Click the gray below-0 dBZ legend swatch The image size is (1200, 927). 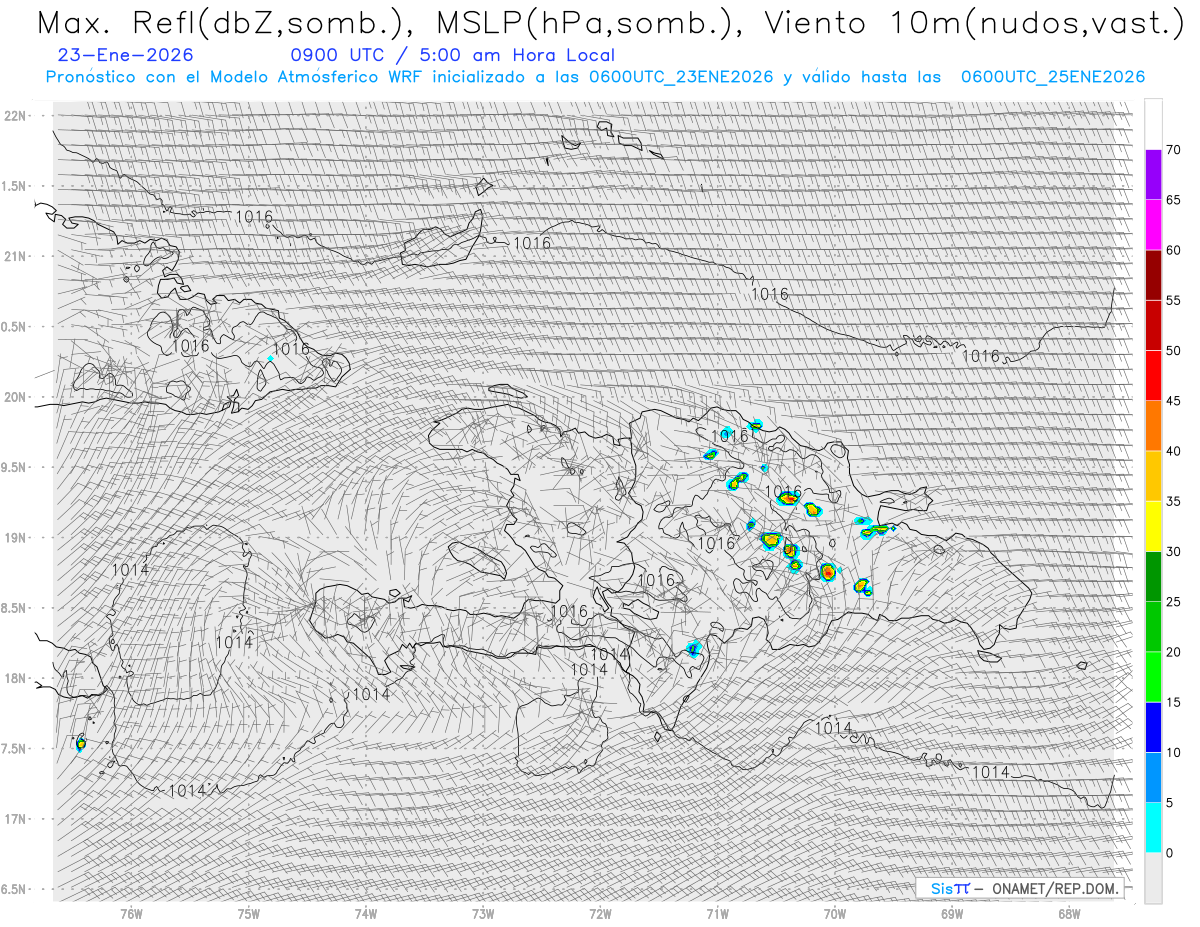click(1153, 878)
